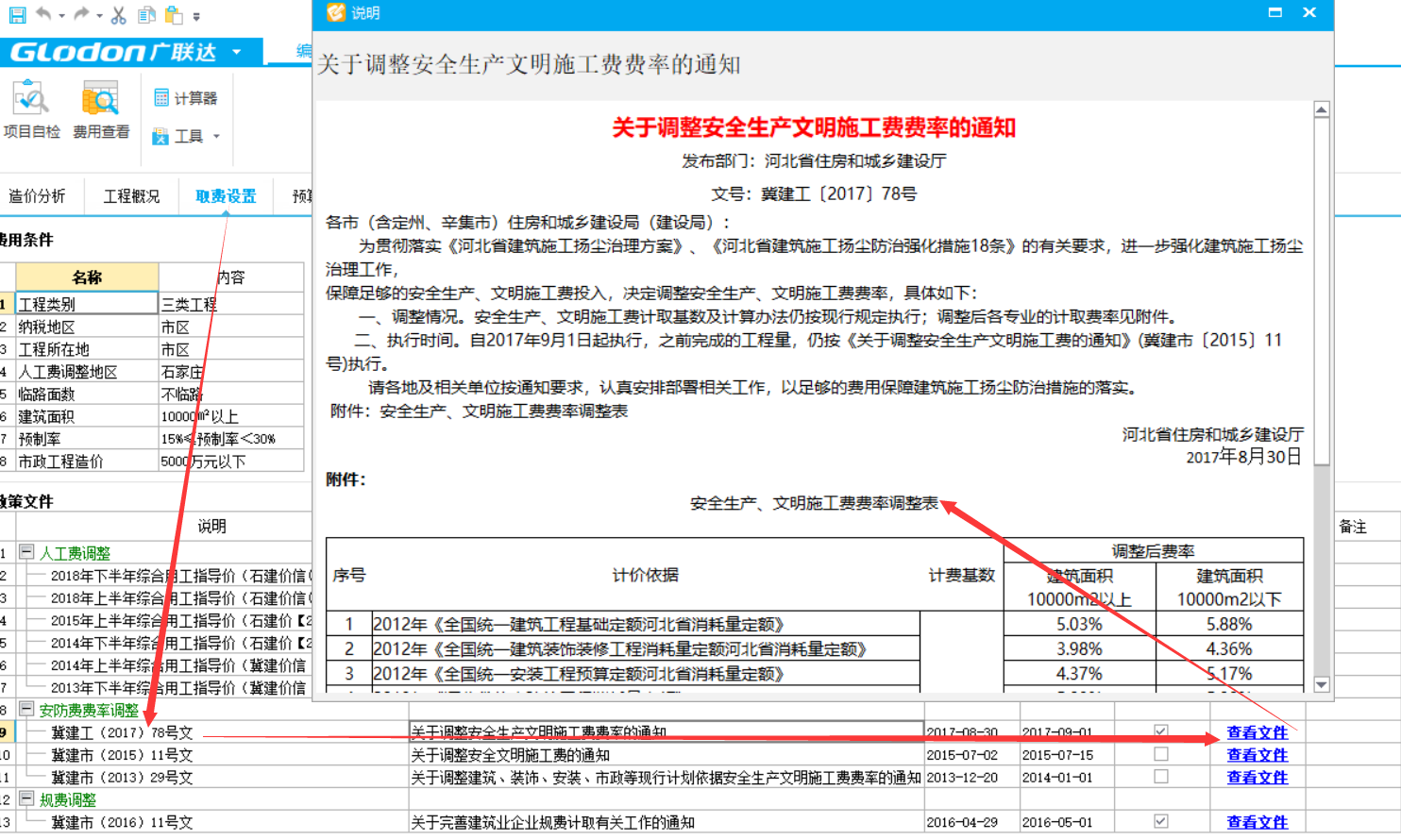Screen dimensions: 1401x840
Task: Click scroll-down arrow in 说明 dialog
Action: tap(1322, 685)
